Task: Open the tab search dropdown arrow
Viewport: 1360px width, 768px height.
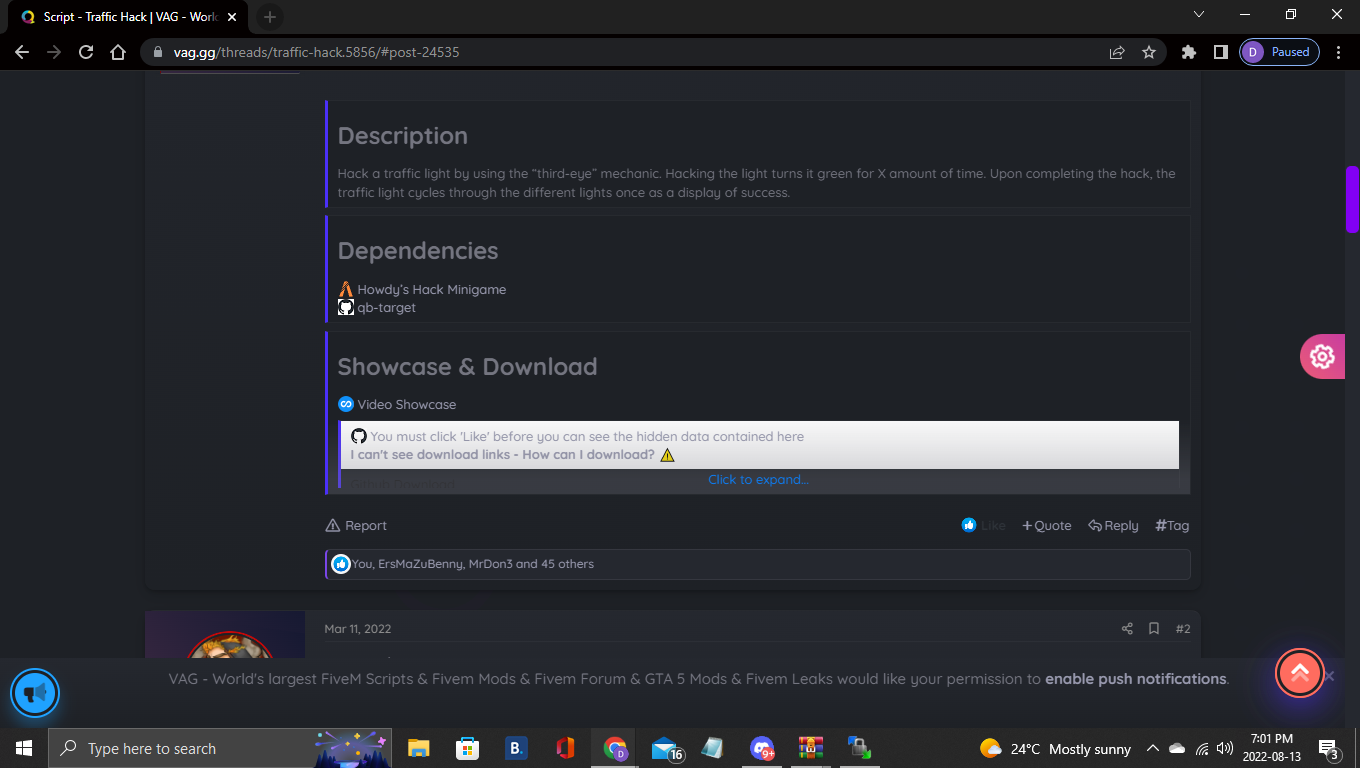Action: pos(1200,14)
